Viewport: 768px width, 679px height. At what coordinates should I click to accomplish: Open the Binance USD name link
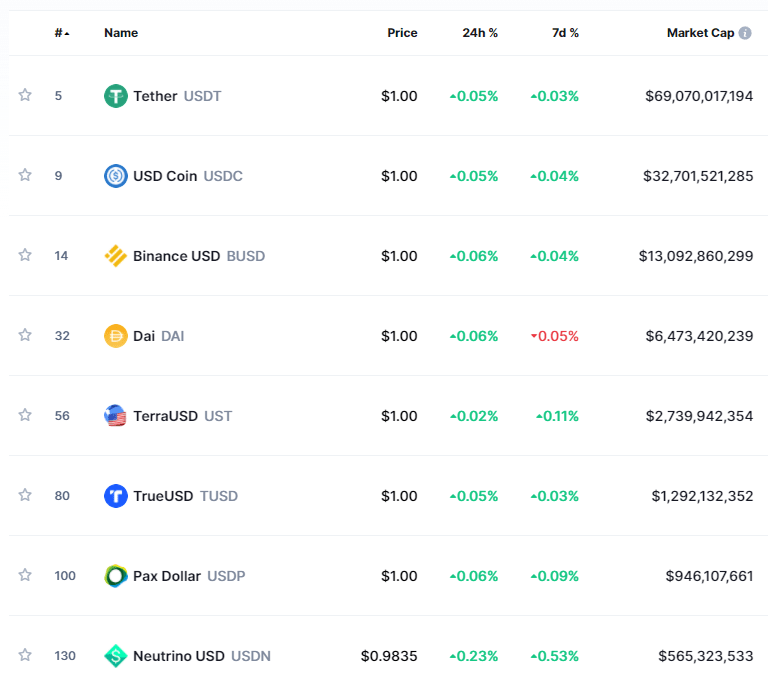(x=177, y=256)
